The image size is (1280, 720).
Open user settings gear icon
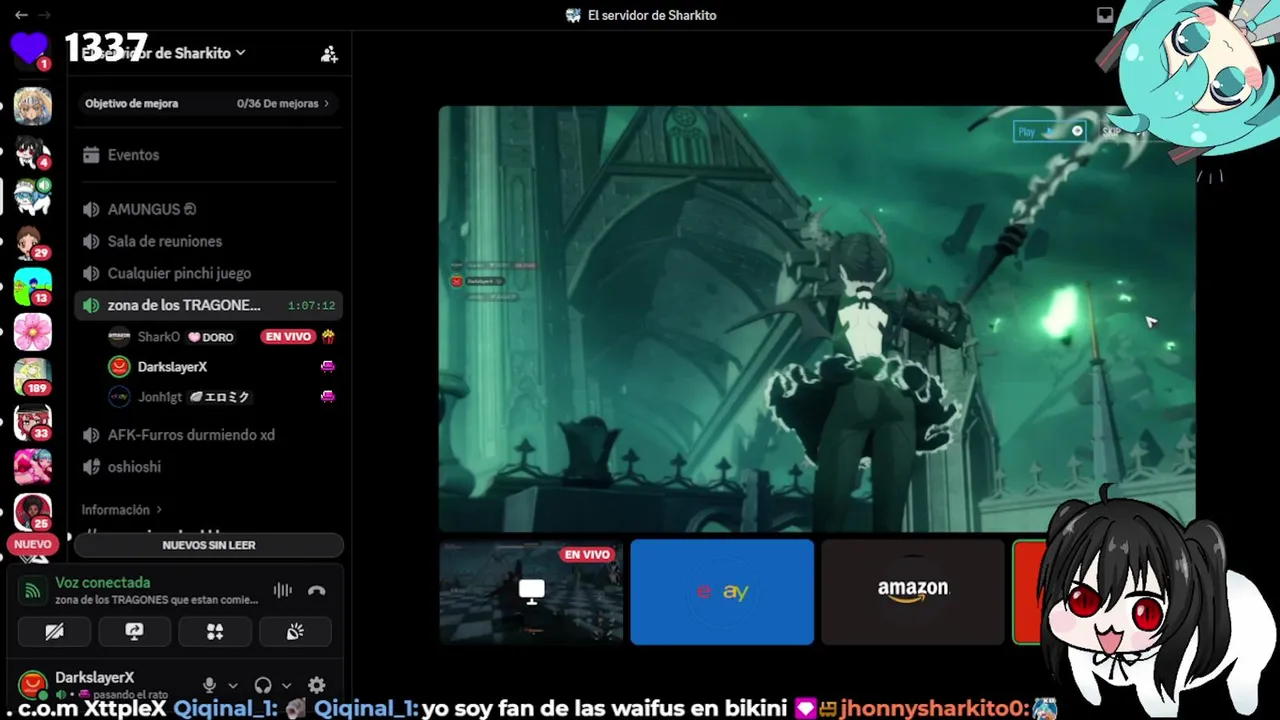tap(317, 685)
